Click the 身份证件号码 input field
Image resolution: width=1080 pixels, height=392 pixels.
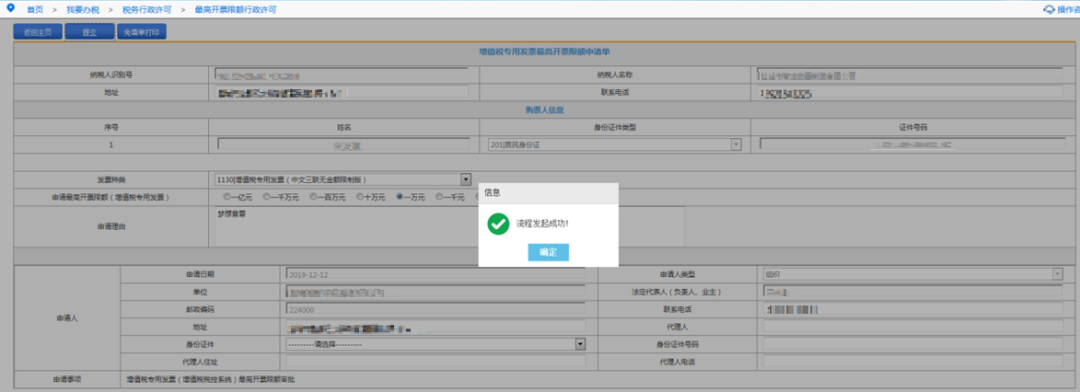click(x=913, y=344)
